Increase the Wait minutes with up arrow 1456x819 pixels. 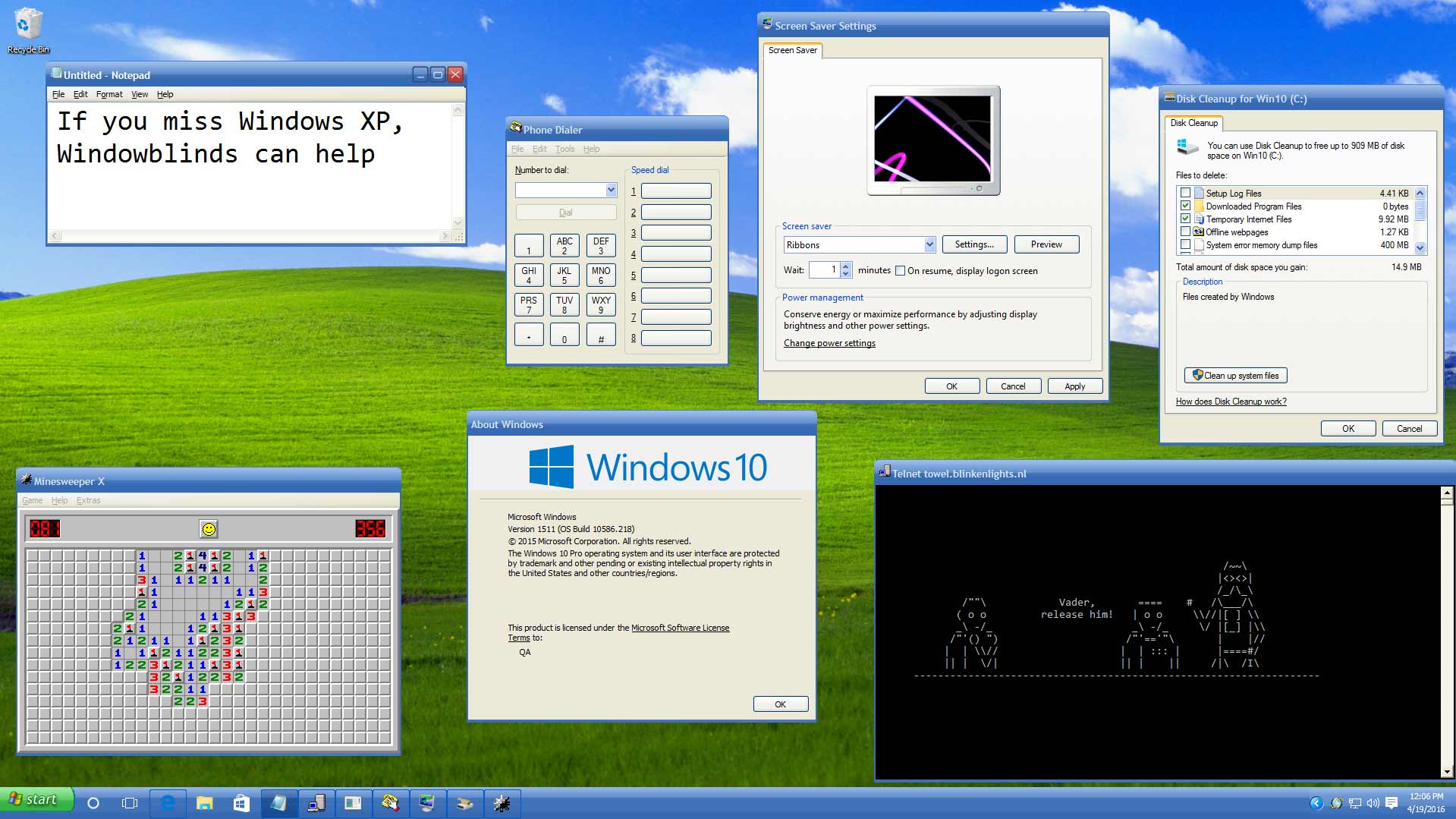click(x=846, y=266)
